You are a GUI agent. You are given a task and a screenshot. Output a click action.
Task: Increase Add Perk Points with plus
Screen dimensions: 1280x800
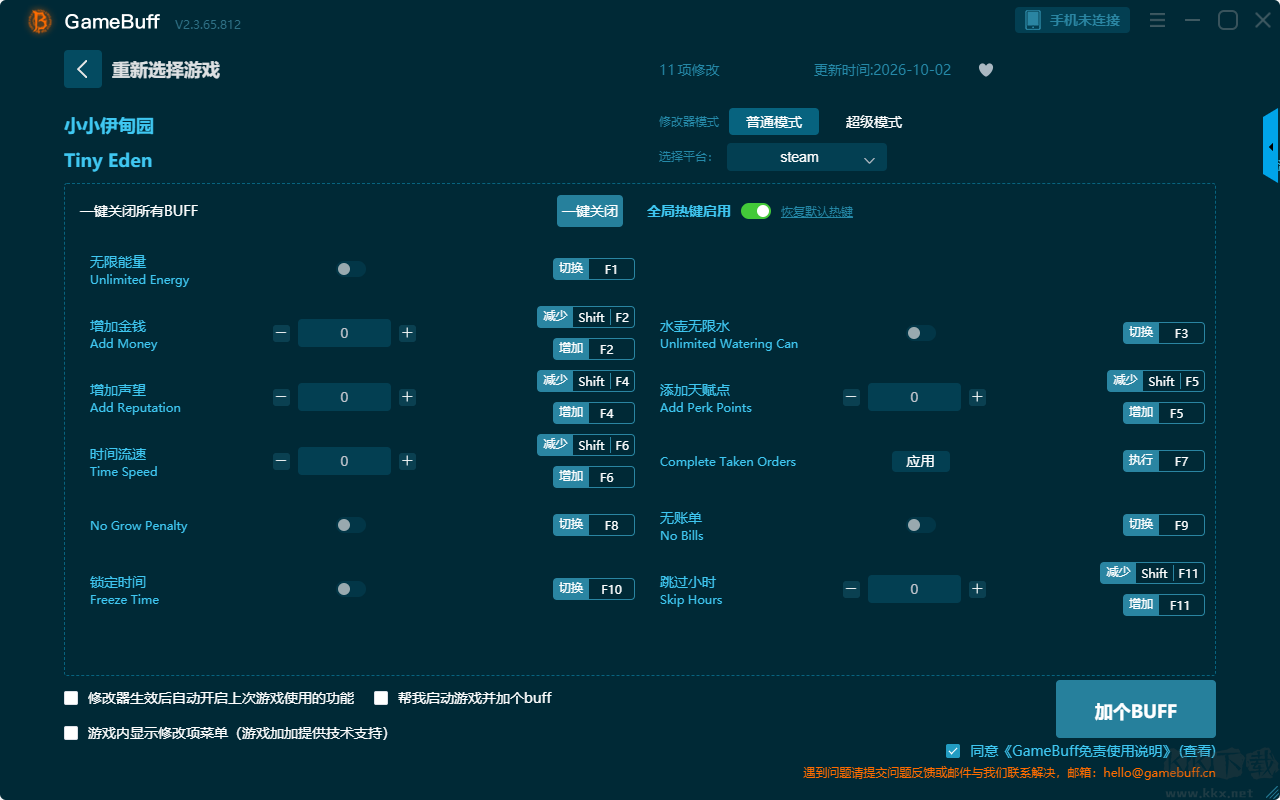point(977,397)
